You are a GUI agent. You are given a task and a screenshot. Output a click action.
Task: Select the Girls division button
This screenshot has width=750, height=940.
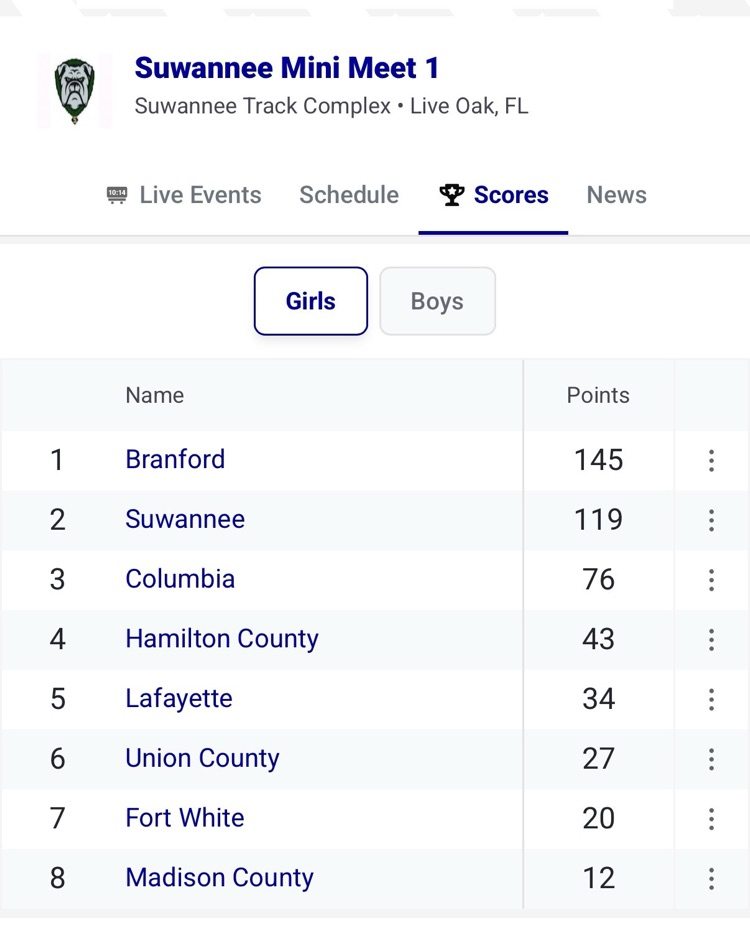coord(310,301)
